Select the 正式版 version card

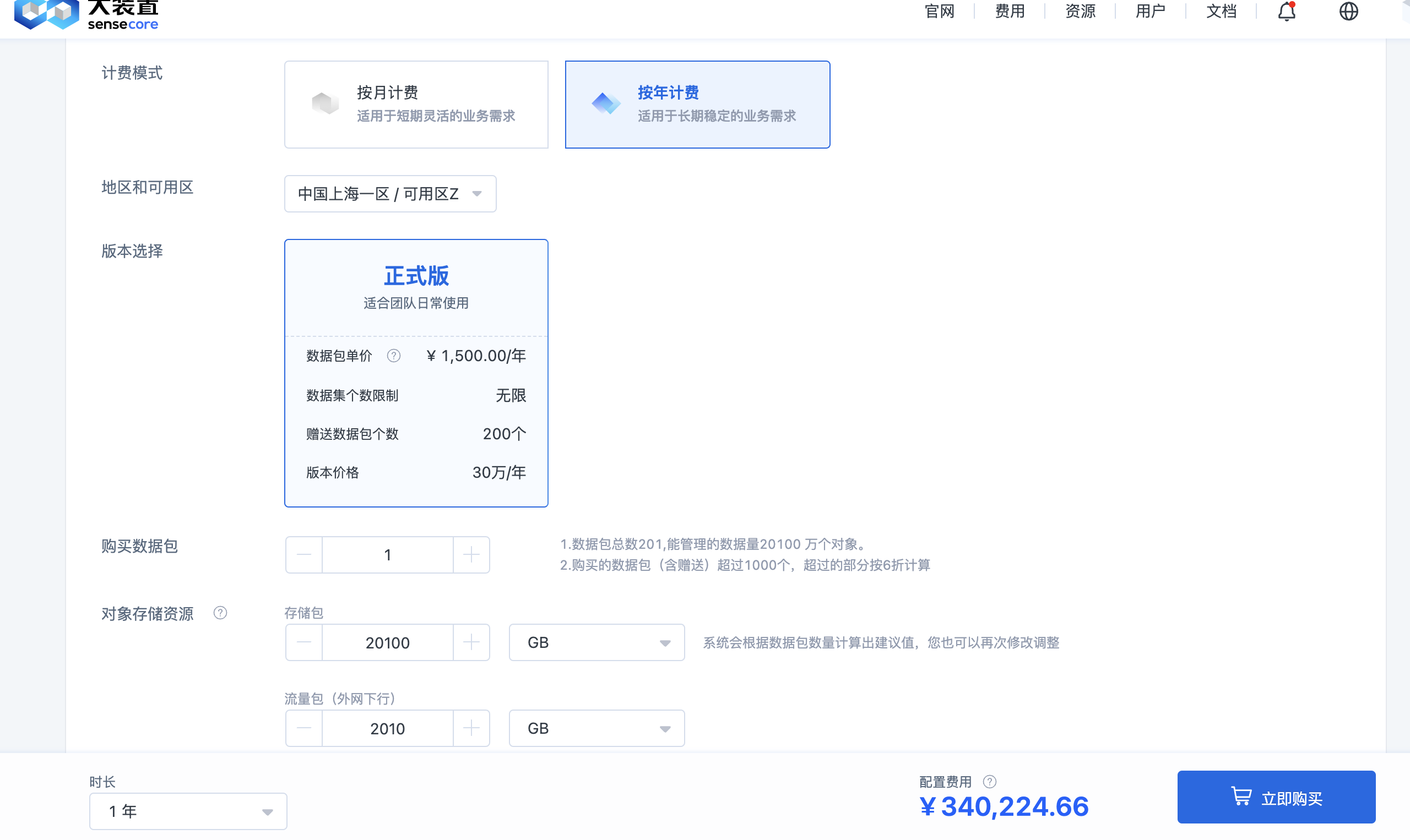click(x=416, y=373)
